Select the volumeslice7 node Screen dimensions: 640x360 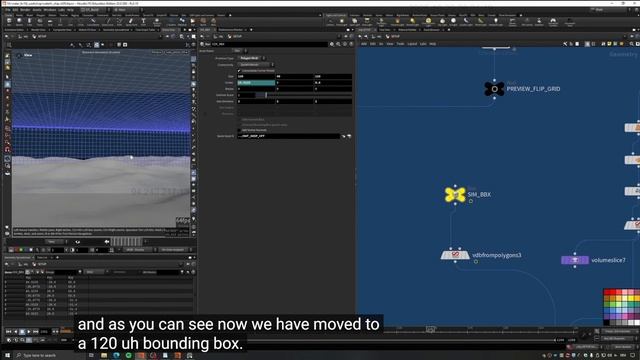(574, 260)
